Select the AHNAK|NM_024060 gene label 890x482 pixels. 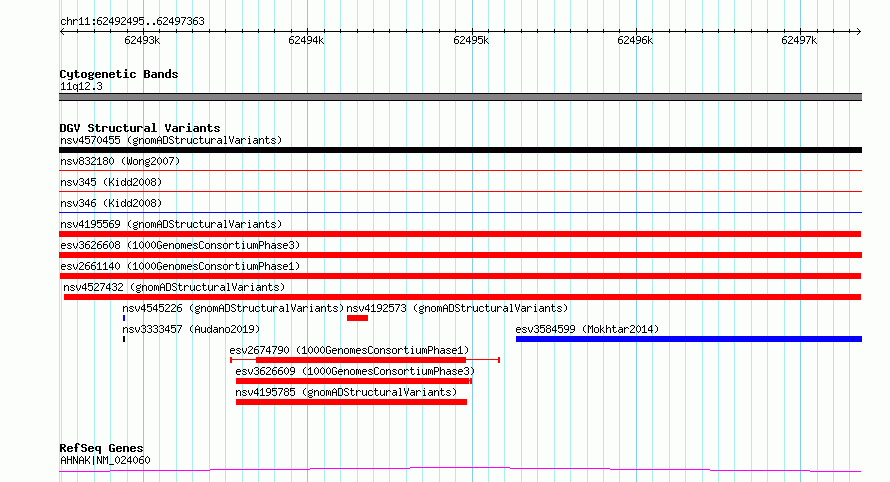(105, 460)
